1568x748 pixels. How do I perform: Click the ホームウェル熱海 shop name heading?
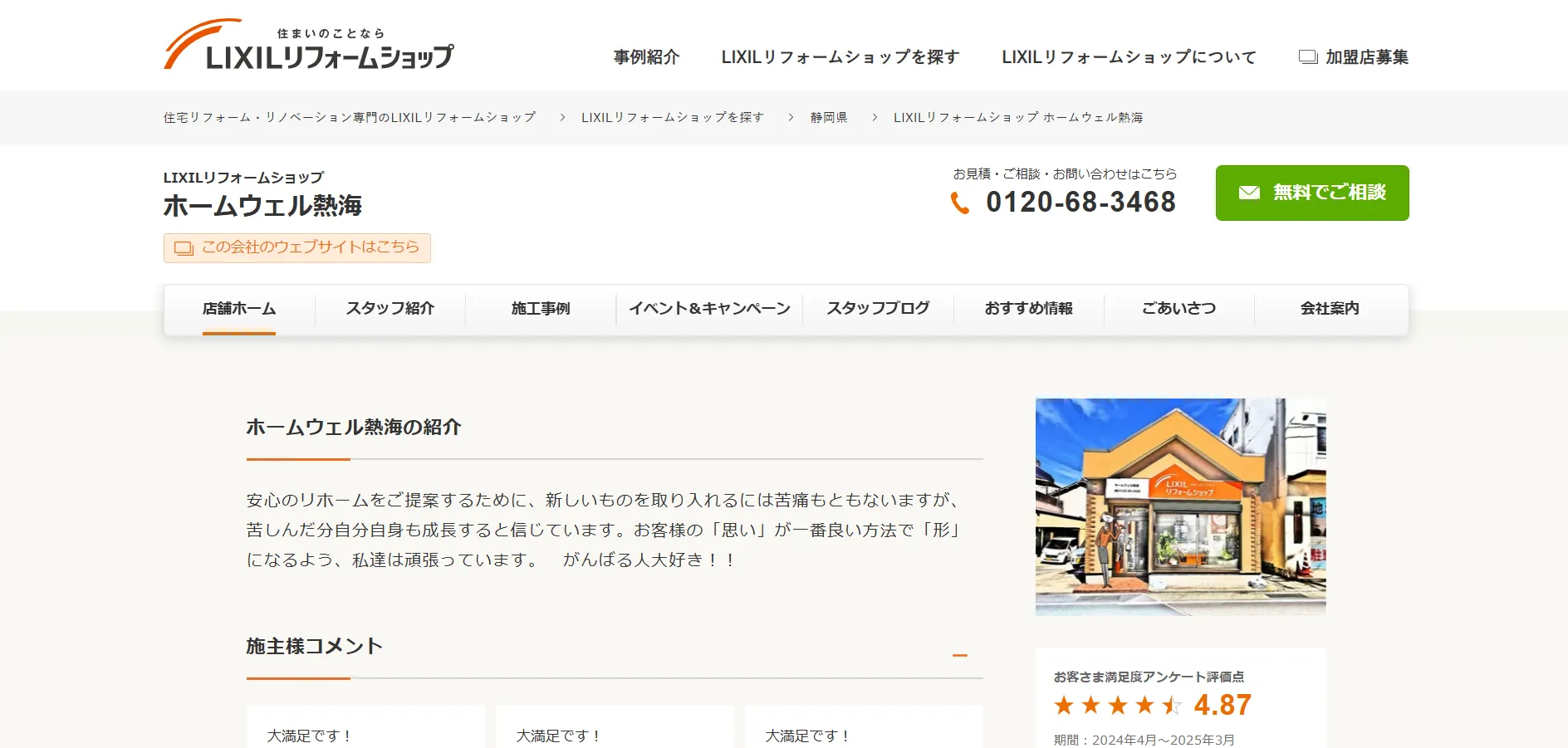click(262, 206)
